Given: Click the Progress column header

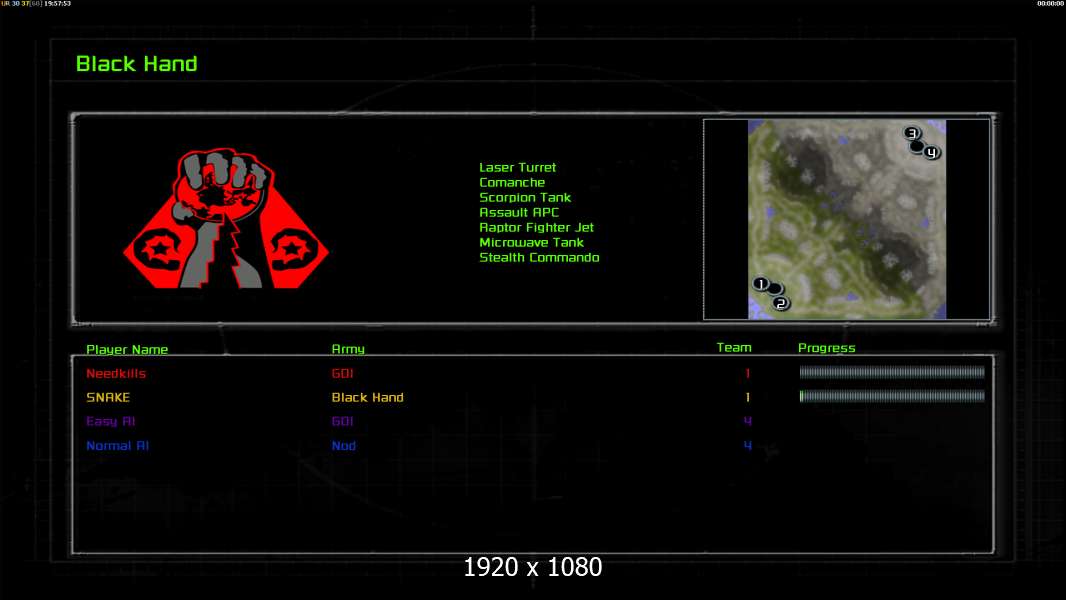Looking at the screenshot, I should point(827,348).
